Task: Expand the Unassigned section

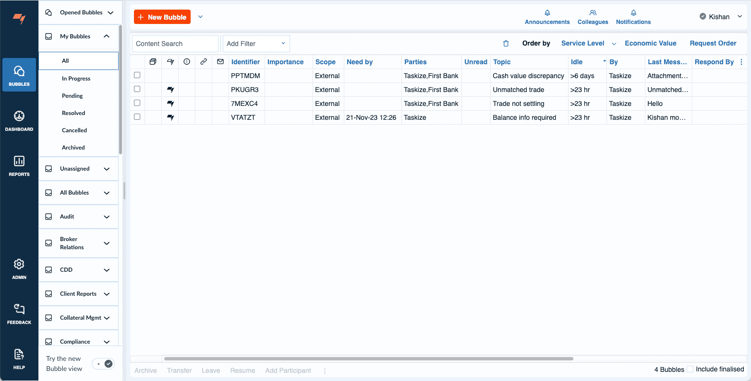Action: tap(106, 169)
